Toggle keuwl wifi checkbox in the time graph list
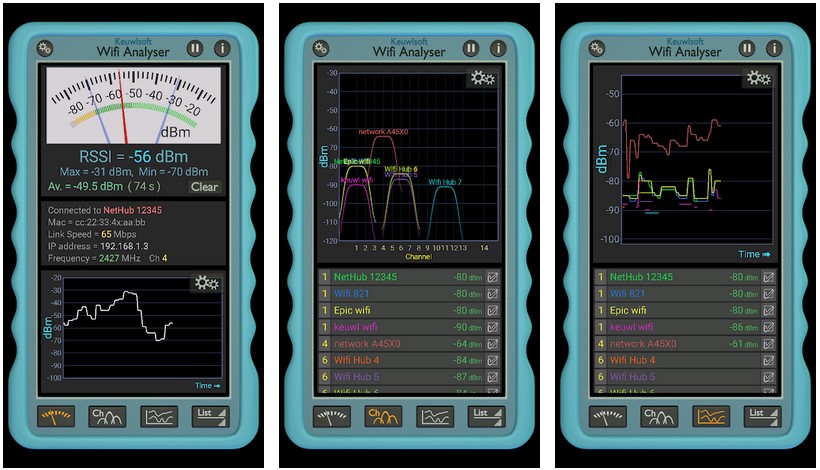 (x=768, y=327)
